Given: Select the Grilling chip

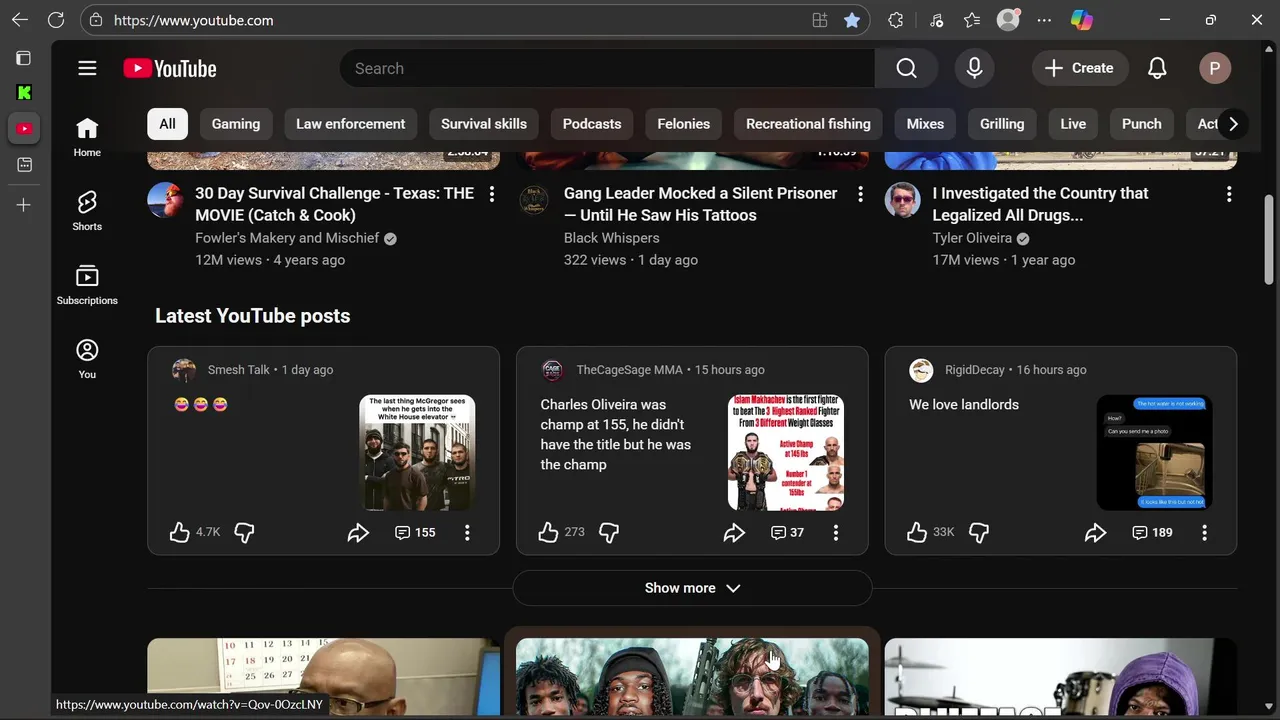Looking at the screenshot, I should pos(1002,124).
